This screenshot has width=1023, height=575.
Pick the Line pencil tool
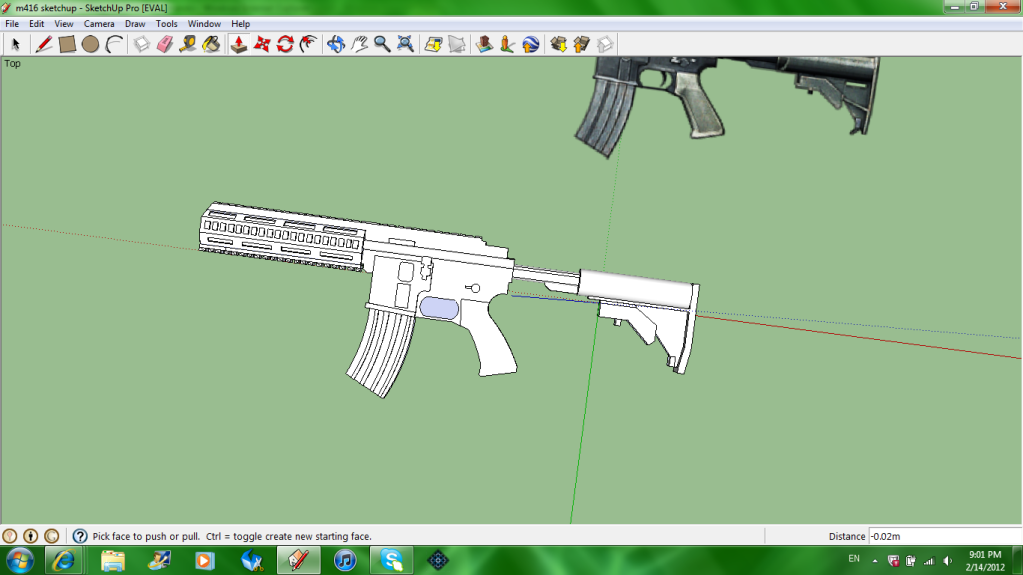[x=44, y=44]
